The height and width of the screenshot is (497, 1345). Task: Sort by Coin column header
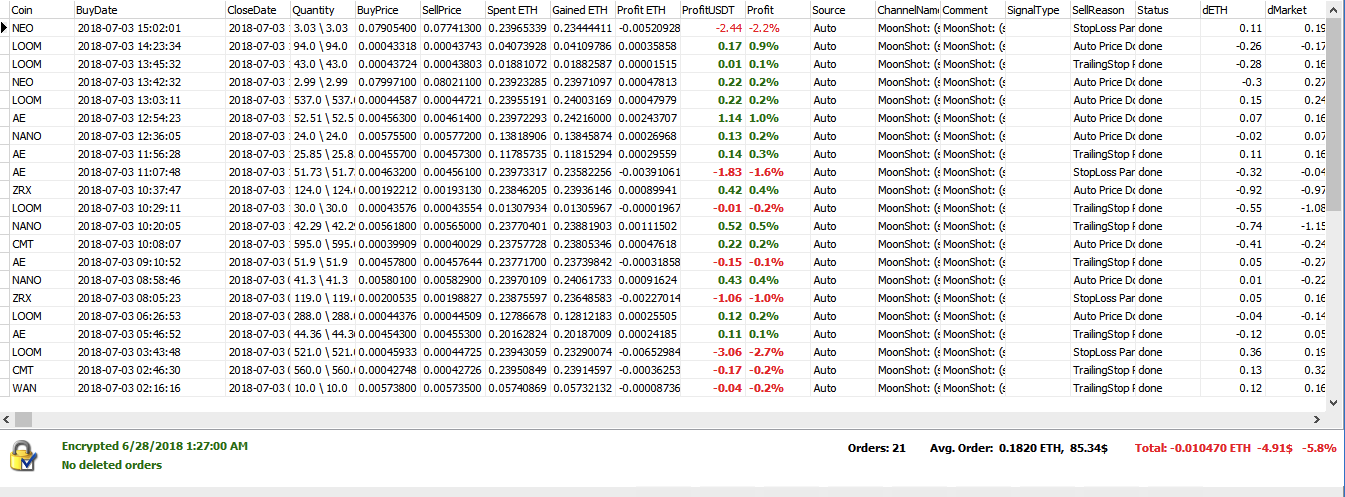coord(41,9)
